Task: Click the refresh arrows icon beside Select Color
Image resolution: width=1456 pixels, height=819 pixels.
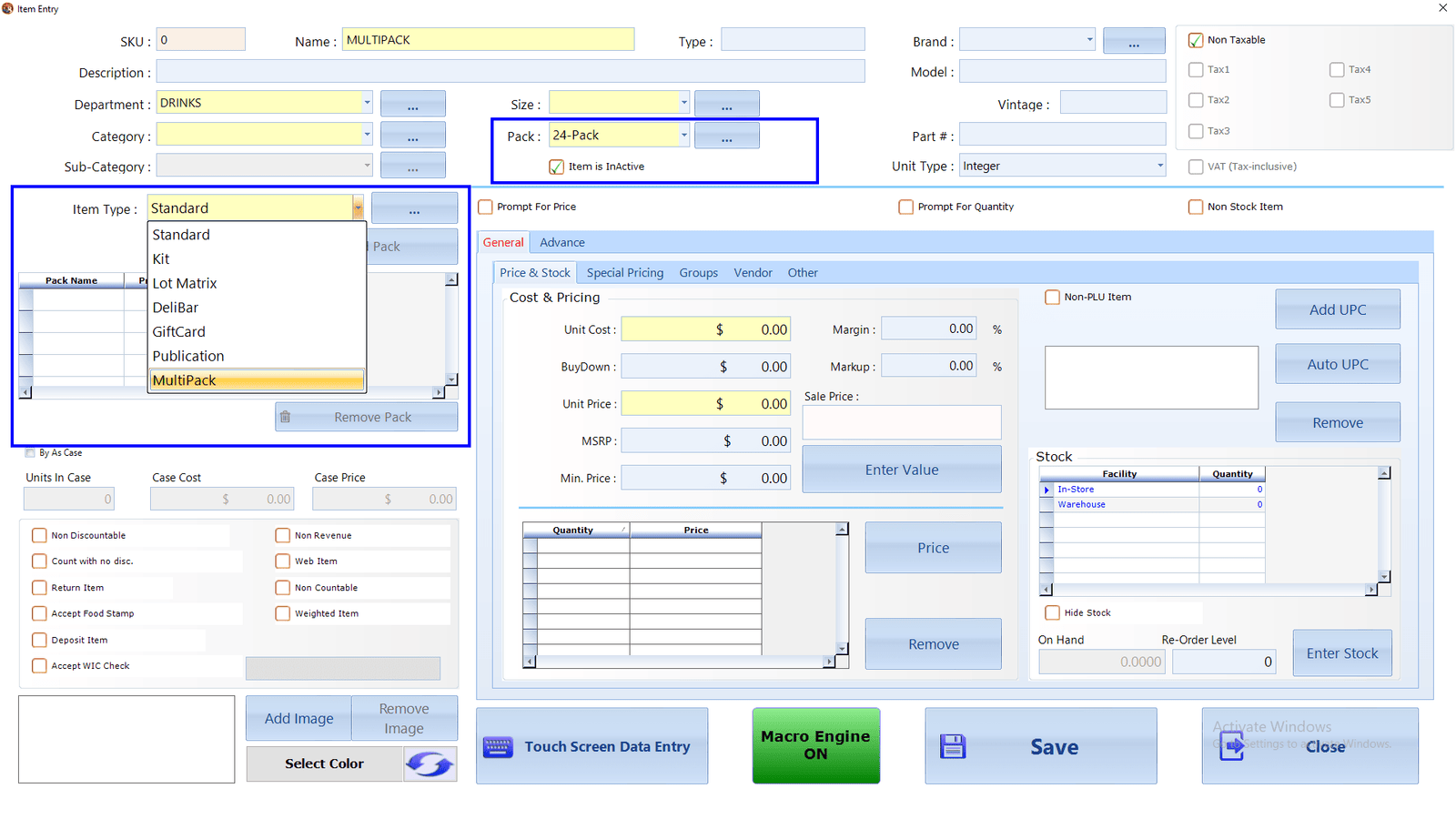Action: point(430,763)
